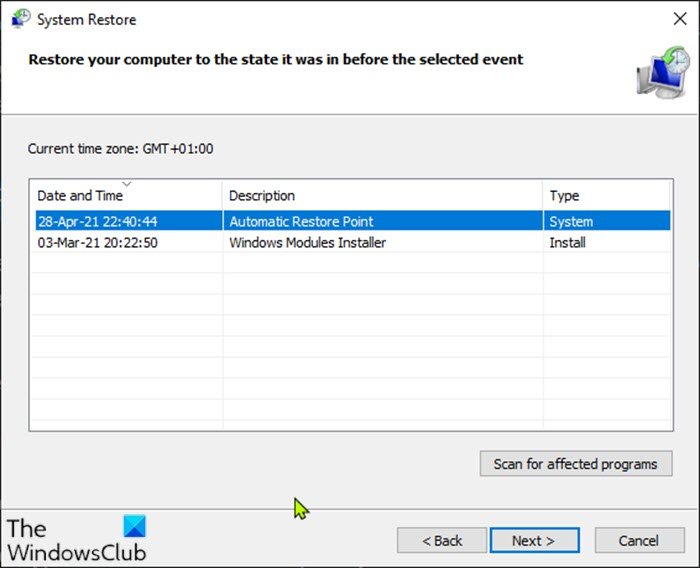The image size is (700, 568).
Task: Go Back to the previous page
Action: [442, 540]
